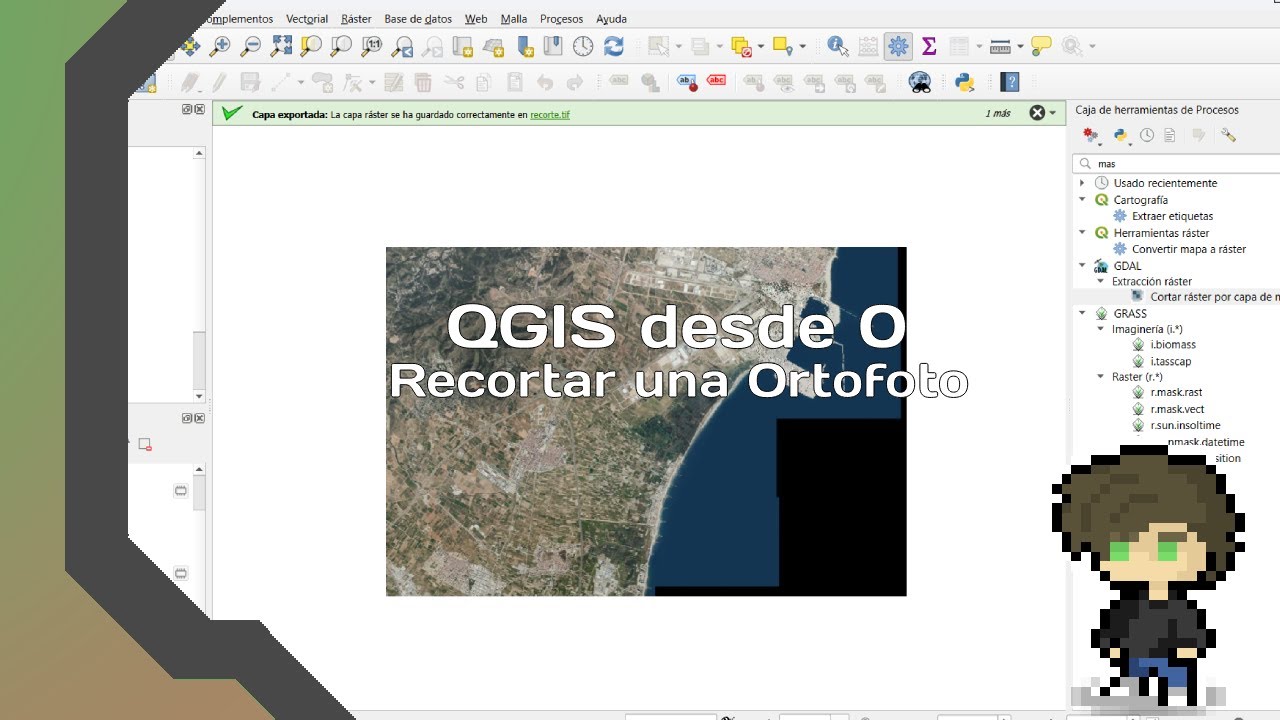
Task: Open the Ráster menu
Action: pos(356,19)
